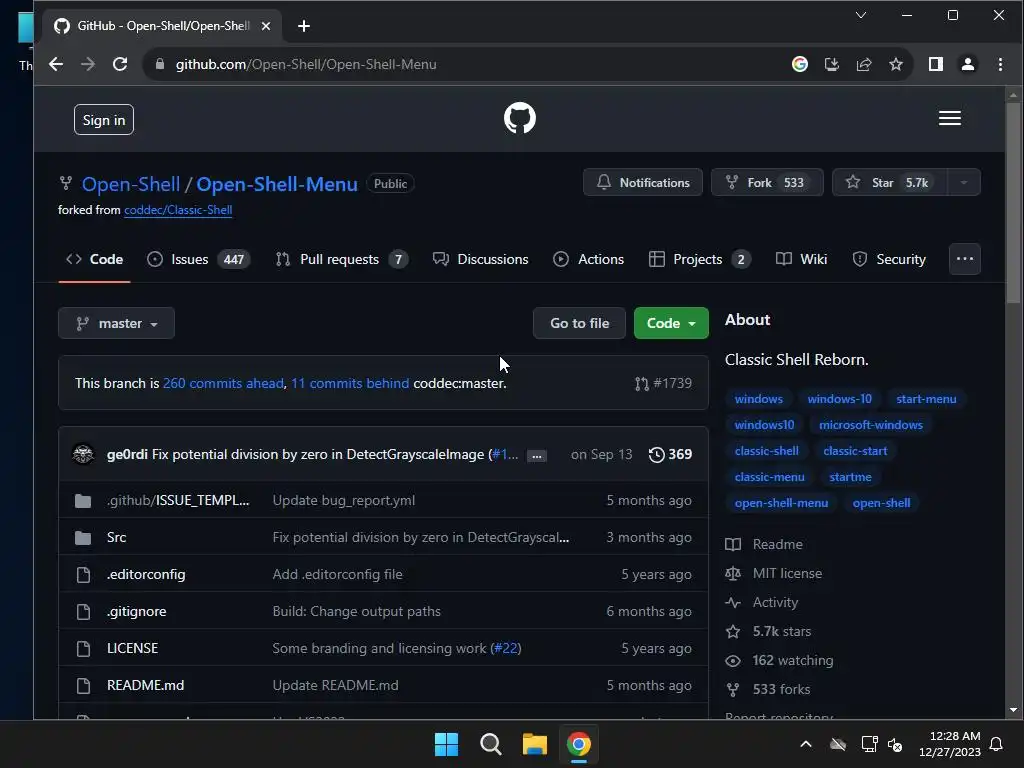The image size is (1024, 768).
Task: Expand the green Code dropdown
Action: (671, 323)
